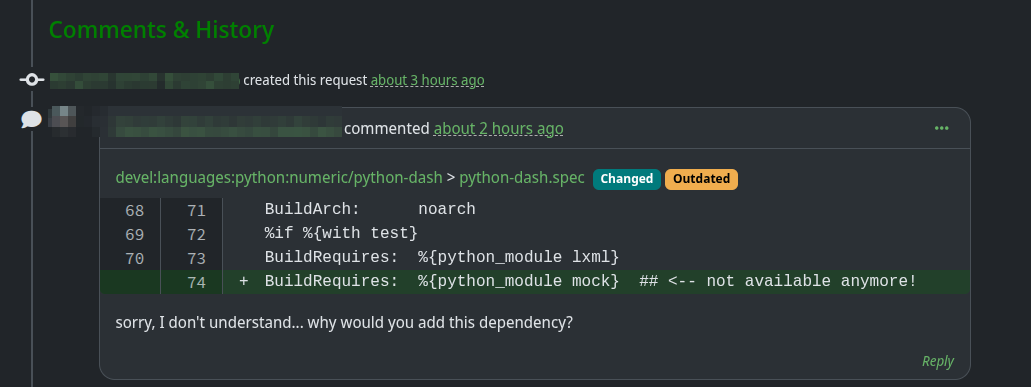Open the 'about 3 hours ago' timestamp link
This screenshot has height=387, width=1031.
pyautogui.click(x=427, y=80)
